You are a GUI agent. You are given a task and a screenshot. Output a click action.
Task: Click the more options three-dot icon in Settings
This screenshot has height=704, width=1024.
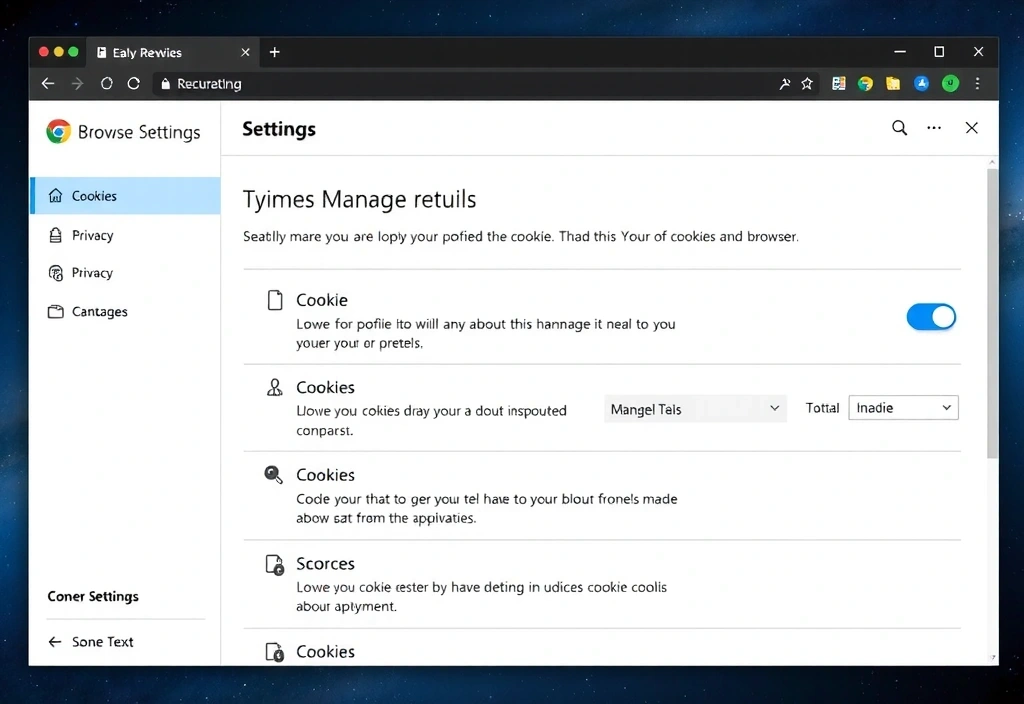coord(934,128)
